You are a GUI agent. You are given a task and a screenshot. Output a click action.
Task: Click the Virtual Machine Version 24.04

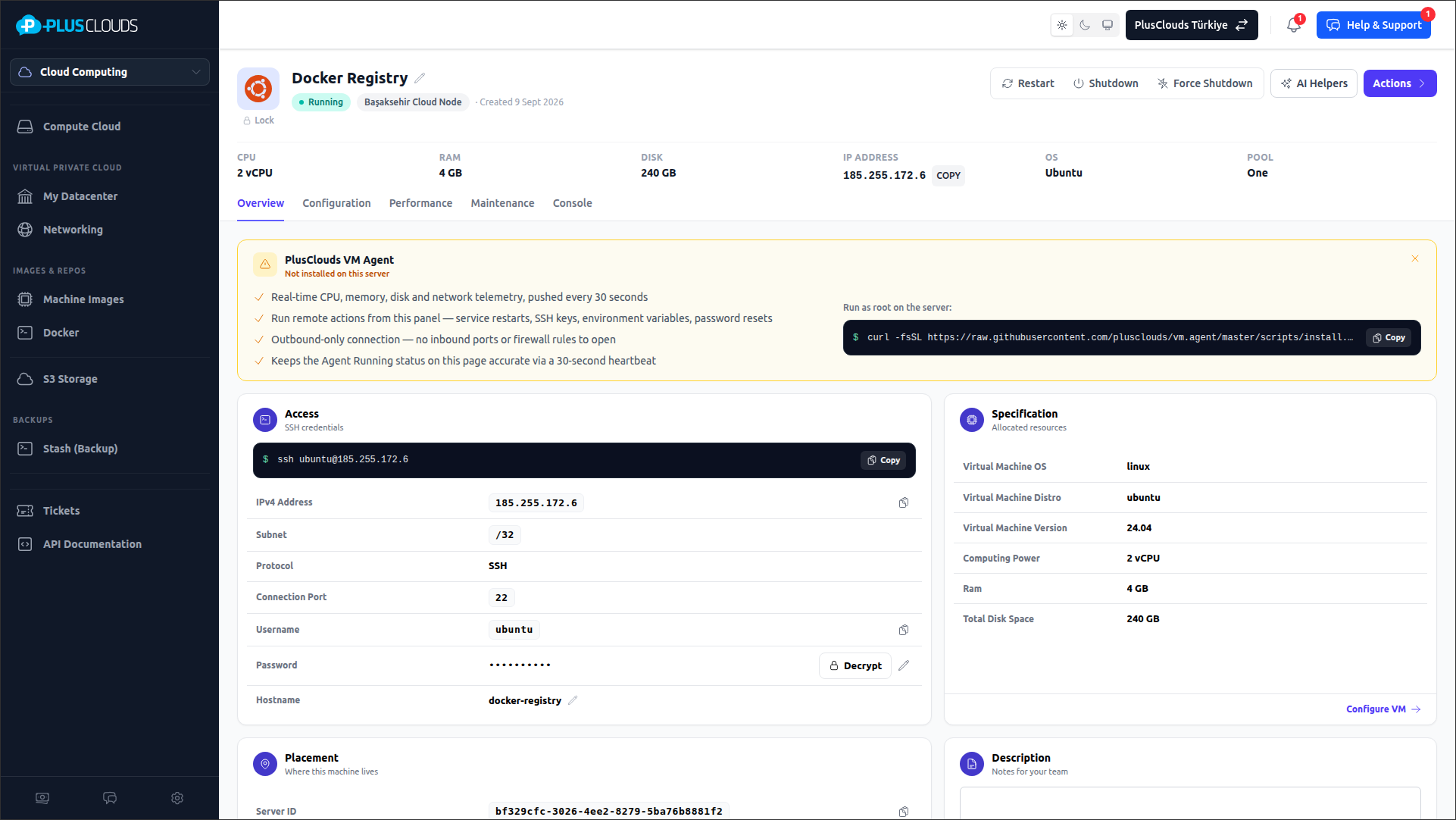coord(1139,528)
